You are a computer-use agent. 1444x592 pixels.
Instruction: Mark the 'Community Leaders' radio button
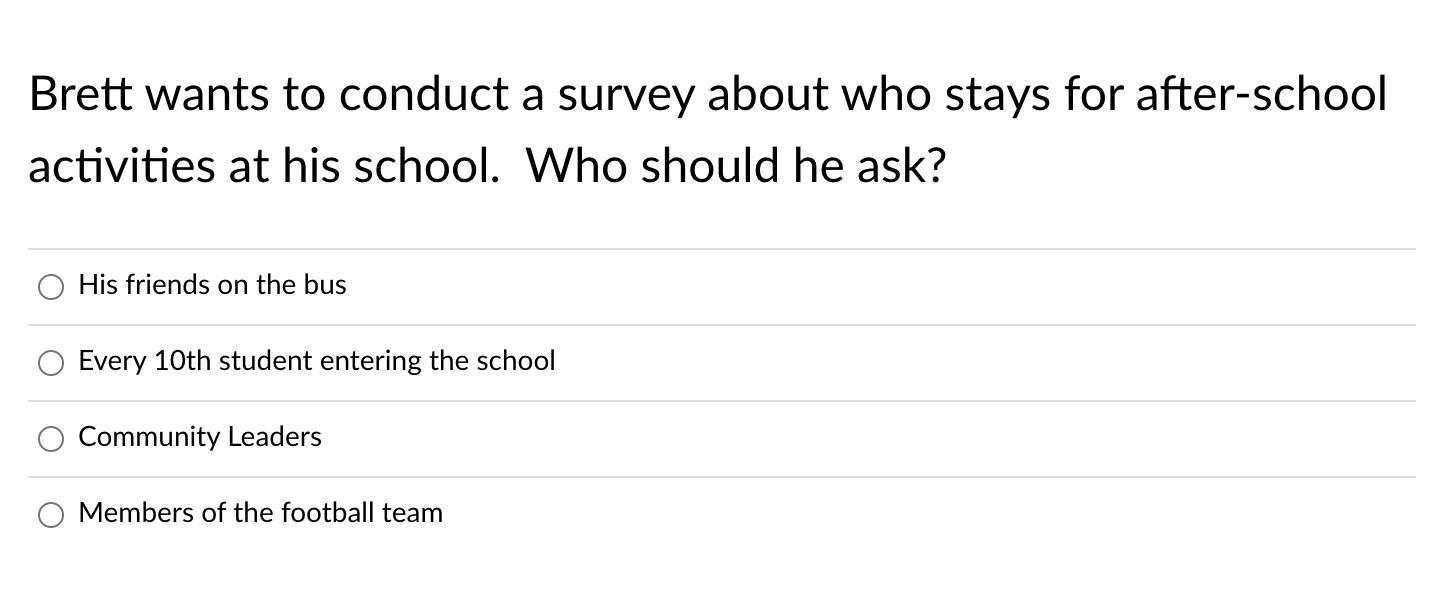pyautogui.click(x=51, y=439)
